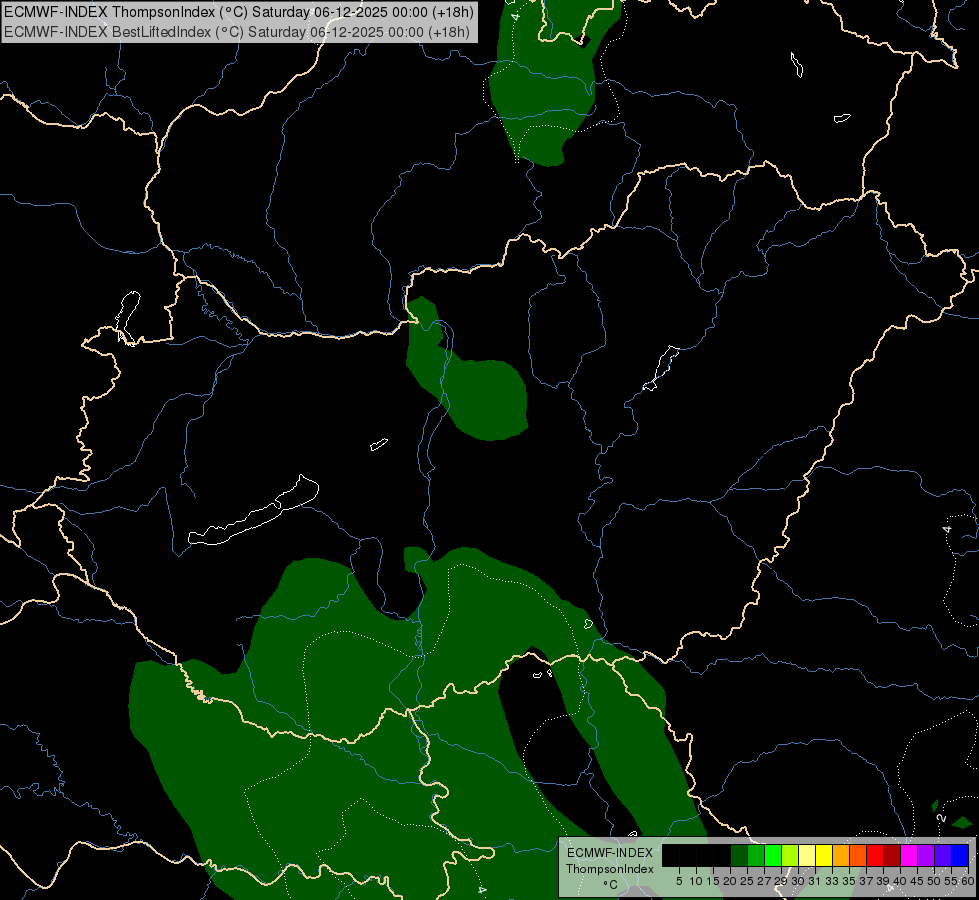Pick the blue 55–60 legend swatch

[x=960, y=855]
